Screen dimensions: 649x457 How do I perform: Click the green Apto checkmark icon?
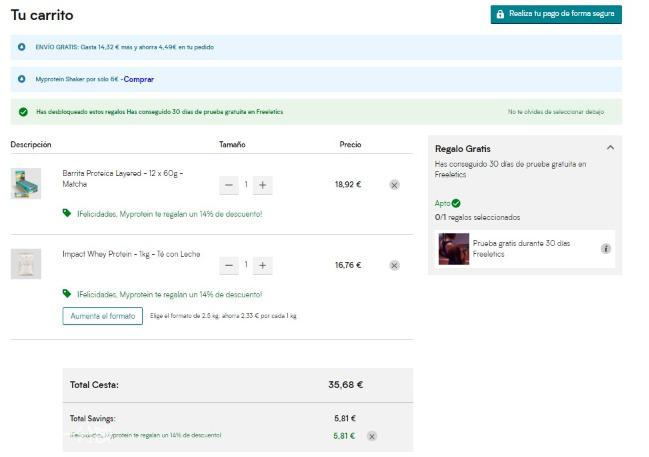coord(456,203)
